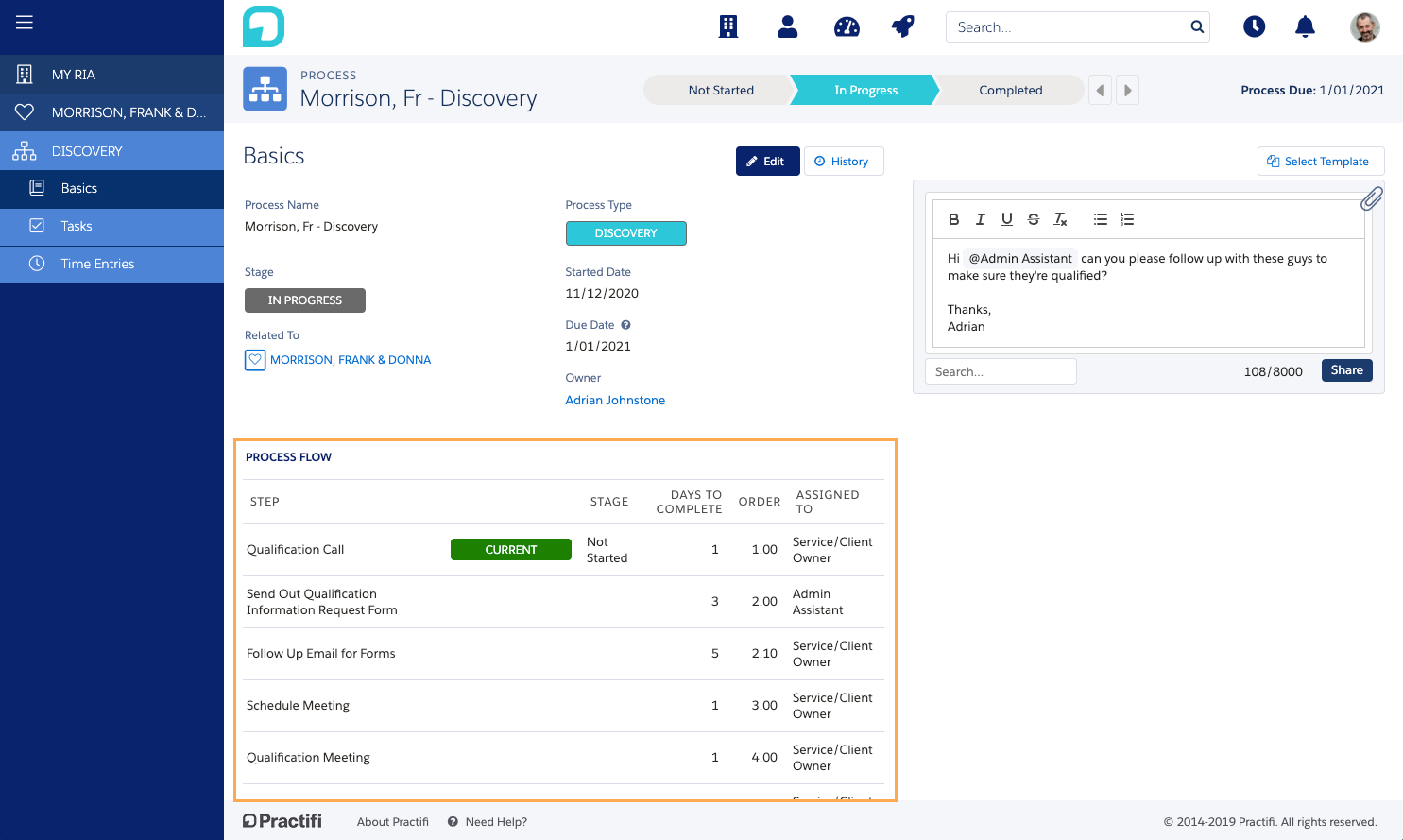Open the person contacts icon
Viewport: 1403px width, 840px height.
coord(787,26)
